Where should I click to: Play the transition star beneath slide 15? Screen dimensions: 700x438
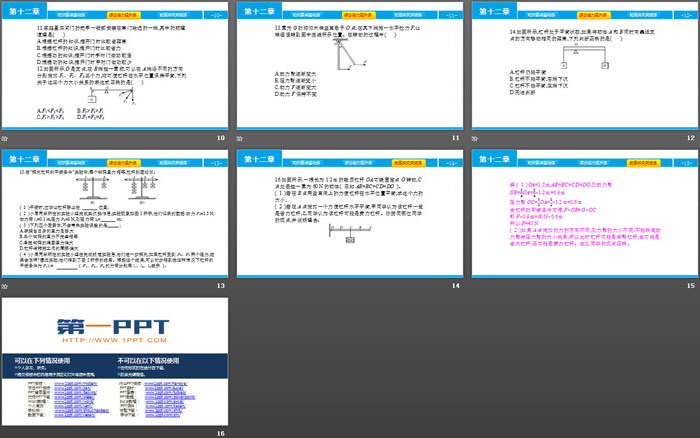coord(474,287)
